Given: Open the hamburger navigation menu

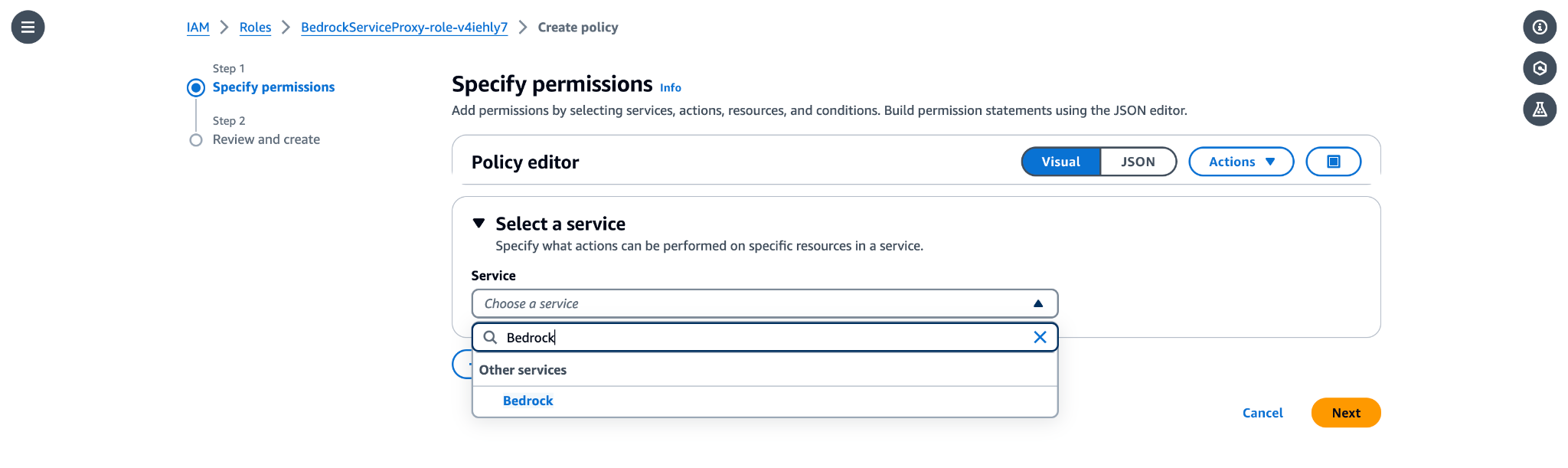Looking at the screenshot, I should [x=28, y=27].
